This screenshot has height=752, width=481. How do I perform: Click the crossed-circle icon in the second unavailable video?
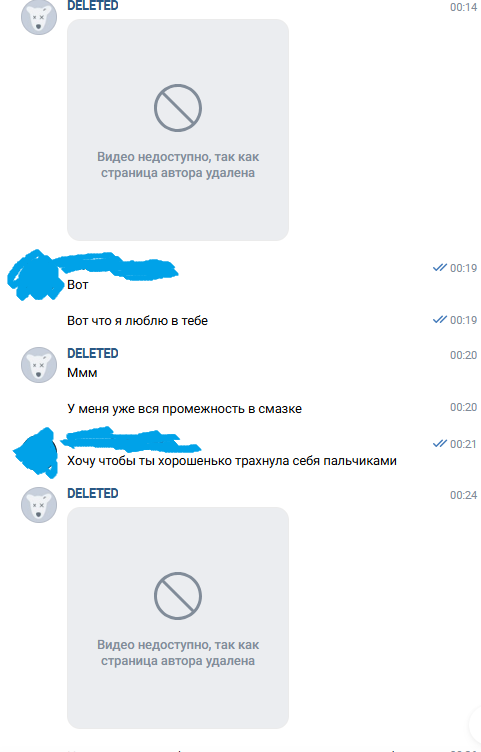tap(178, 596)
